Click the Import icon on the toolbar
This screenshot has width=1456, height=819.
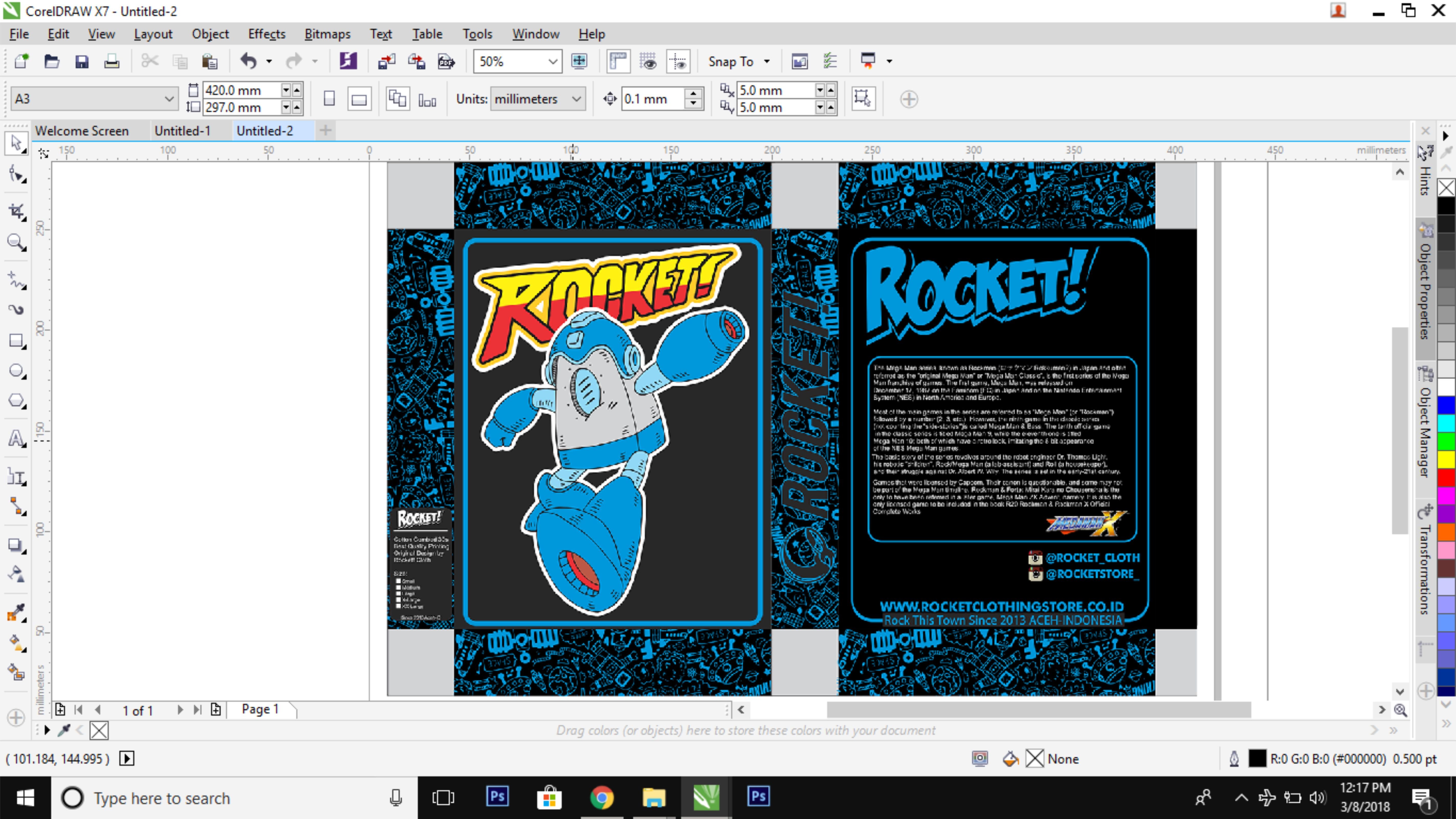(x=387, y=61)
